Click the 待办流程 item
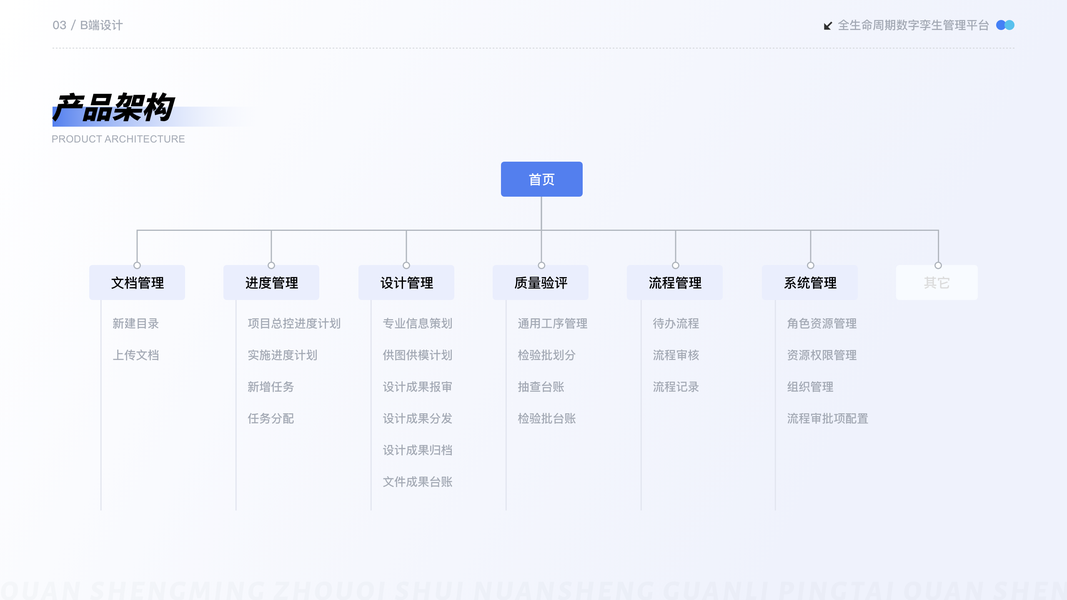Screen dimensions: 1067x600 [x=676, y=323]
